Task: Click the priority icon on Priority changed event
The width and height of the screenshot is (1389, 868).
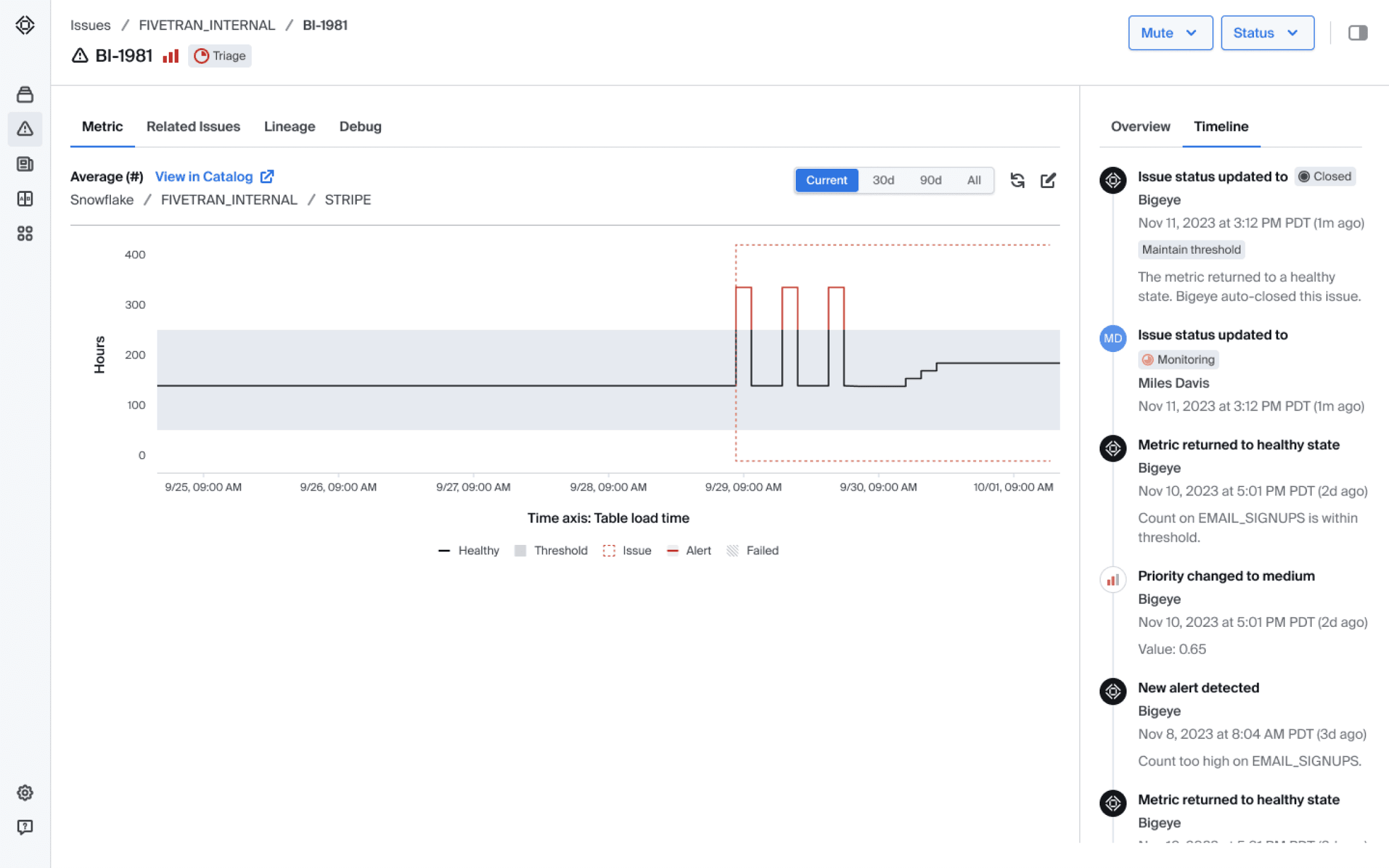Action: point(1113,579)
